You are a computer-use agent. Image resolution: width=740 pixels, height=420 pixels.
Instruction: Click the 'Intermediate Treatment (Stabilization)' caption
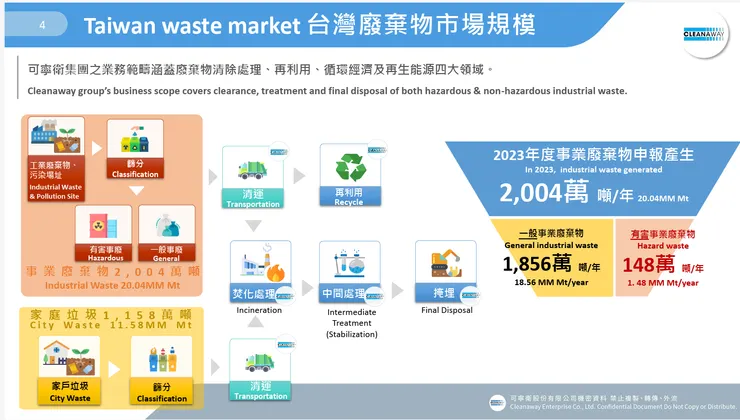pos(352,323)
